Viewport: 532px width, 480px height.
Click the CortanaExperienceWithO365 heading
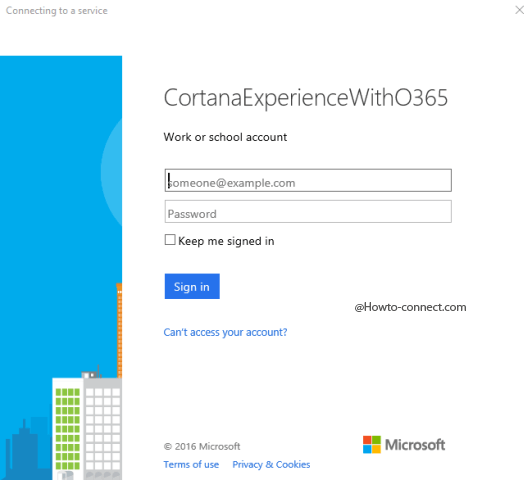coord(306,98)
